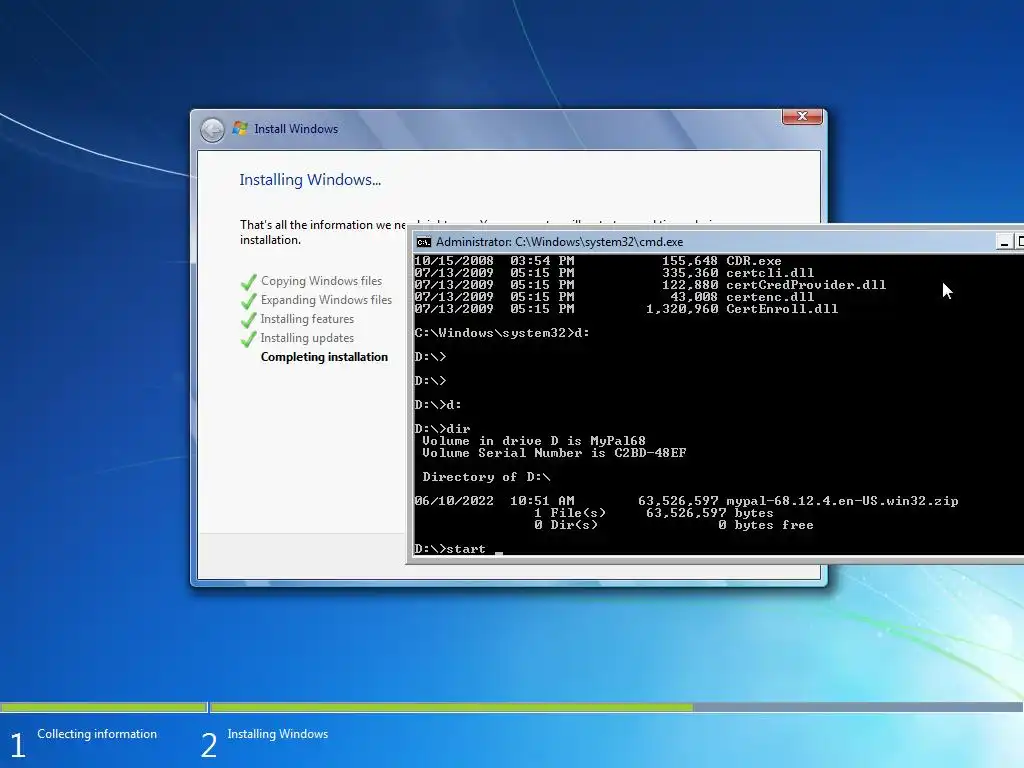Click the 'certenc.dll' entry in cmd listing
This screenshot has width=1024, height=768.
[x=770, y=296]
